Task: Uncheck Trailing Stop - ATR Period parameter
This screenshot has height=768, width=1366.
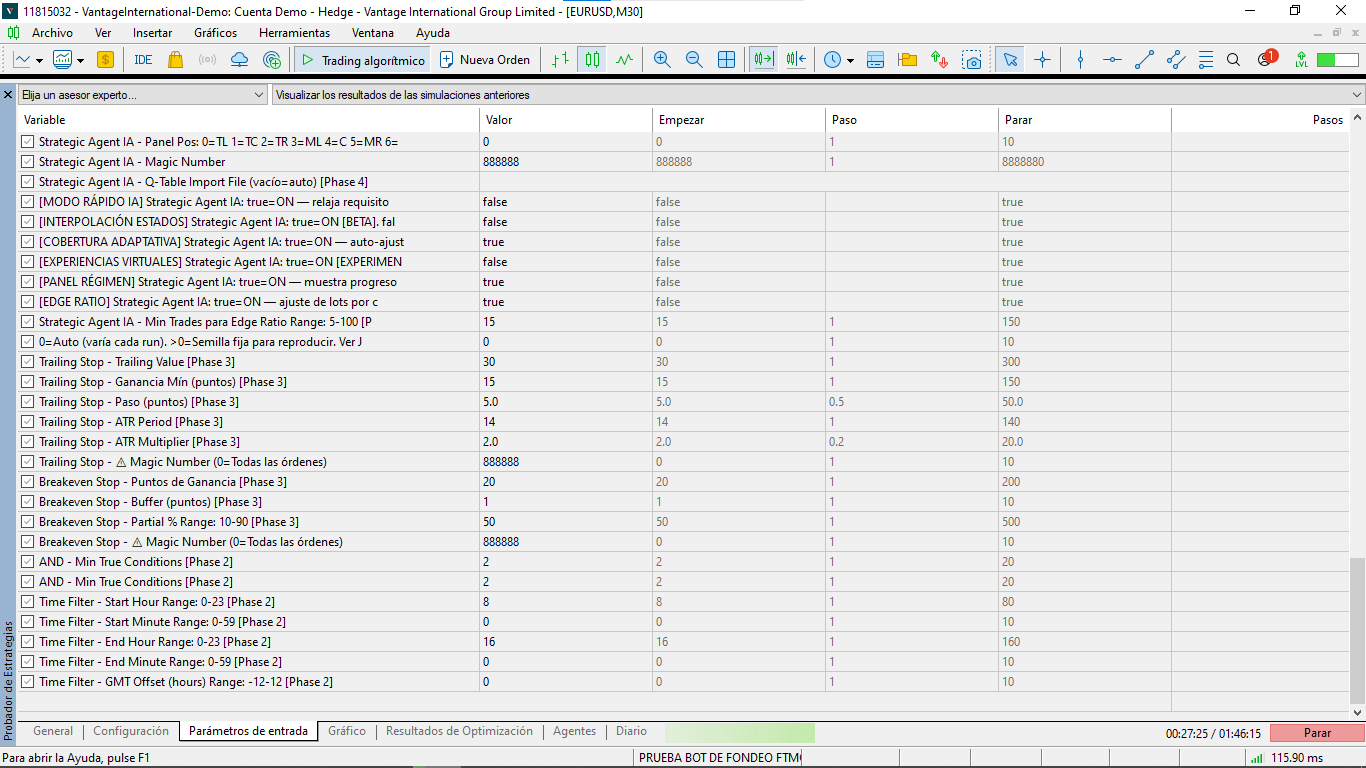Action: 28,422
